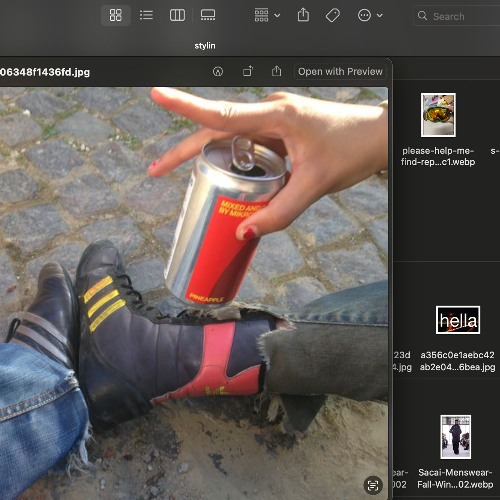This screenshot has height=500, width=500.
Task: Select the Sacai-Menswear runway thumbnail
Action: click(x=455, y=437)
